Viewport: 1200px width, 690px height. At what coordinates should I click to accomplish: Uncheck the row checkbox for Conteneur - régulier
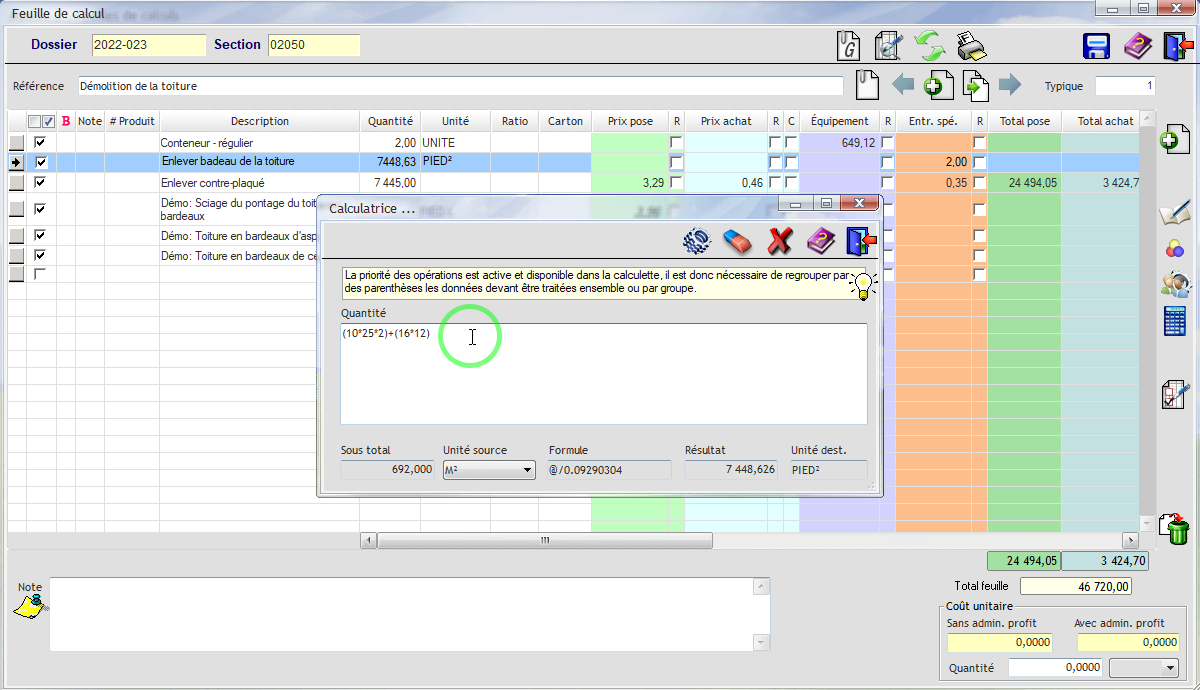pos(40,143)
